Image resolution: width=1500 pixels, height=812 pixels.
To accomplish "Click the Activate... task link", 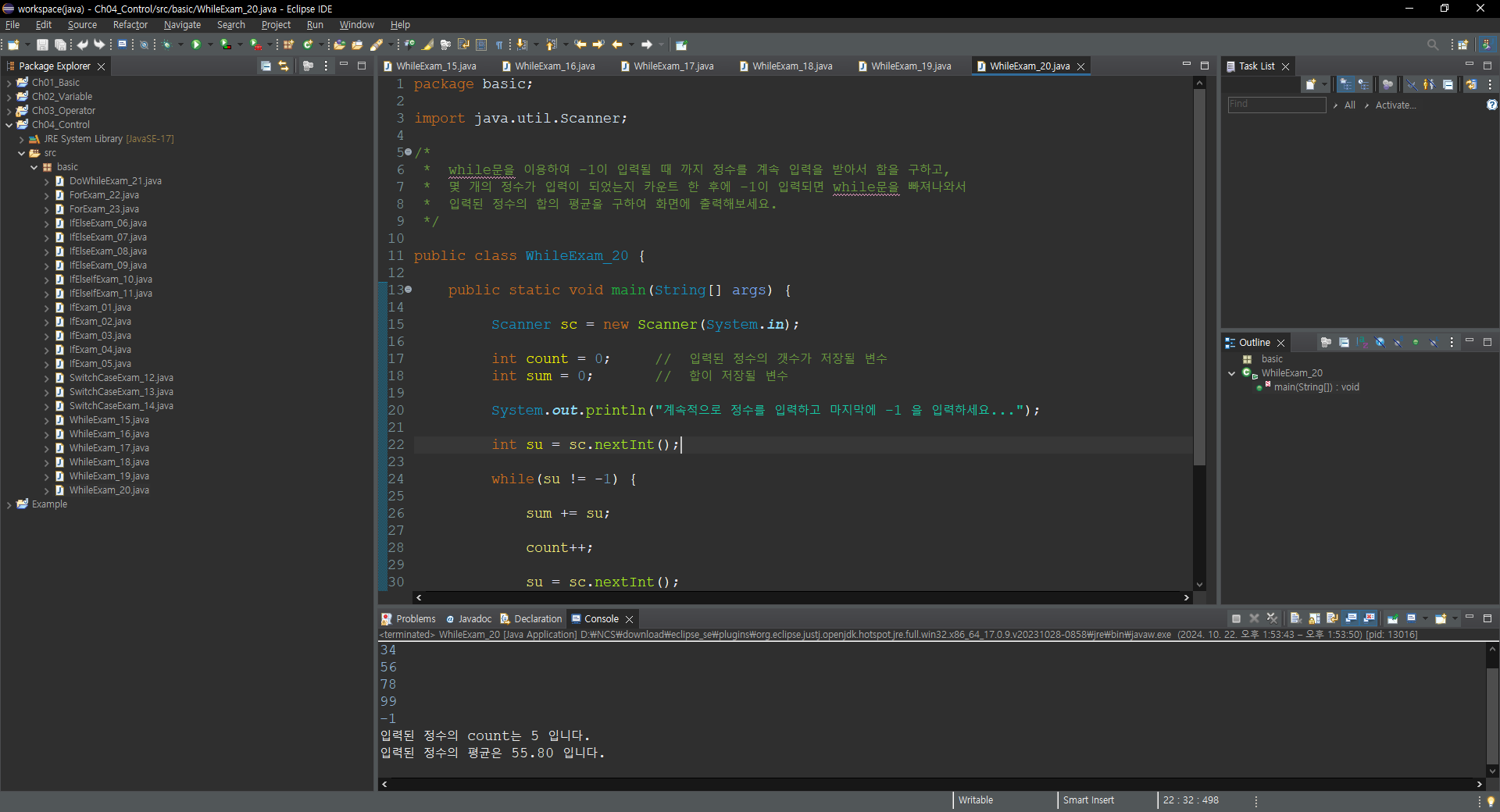I will [x=1395, y=105].
